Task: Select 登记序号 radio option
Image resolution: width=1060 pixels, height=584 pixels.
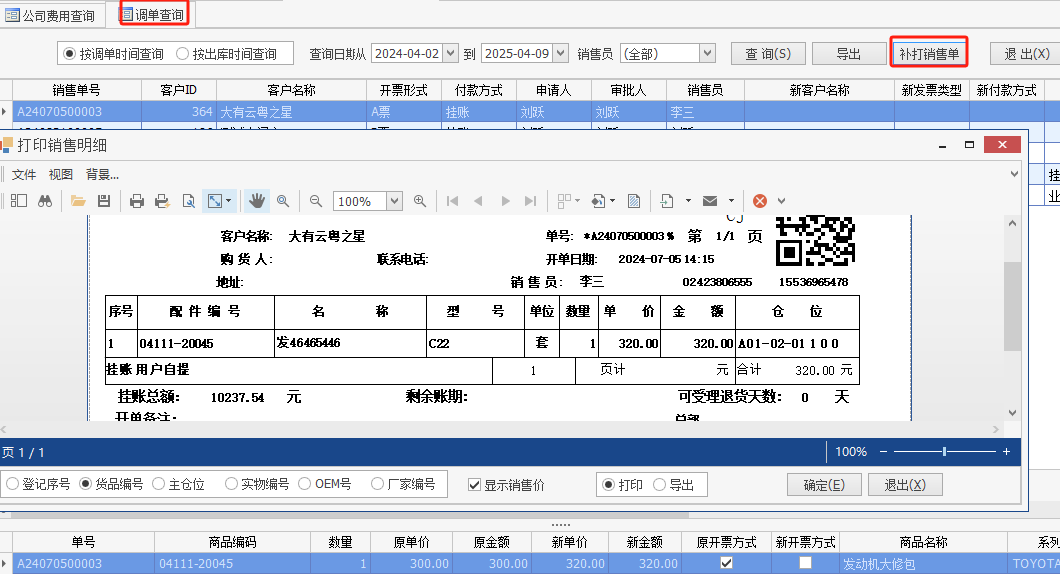Action: point(12,484)
